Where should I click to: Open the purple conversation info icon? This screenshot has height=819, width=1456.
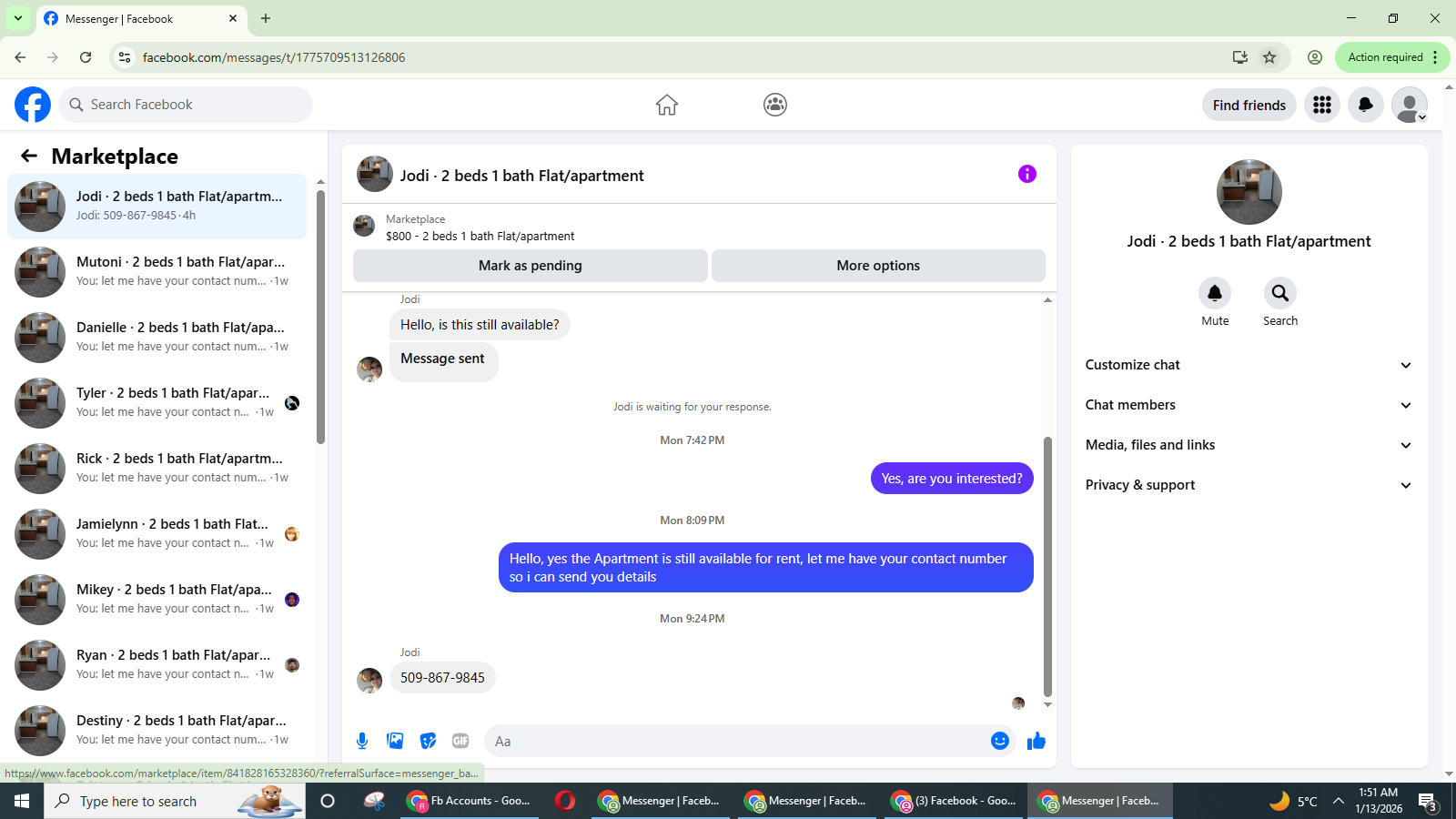coord(1027,174)
